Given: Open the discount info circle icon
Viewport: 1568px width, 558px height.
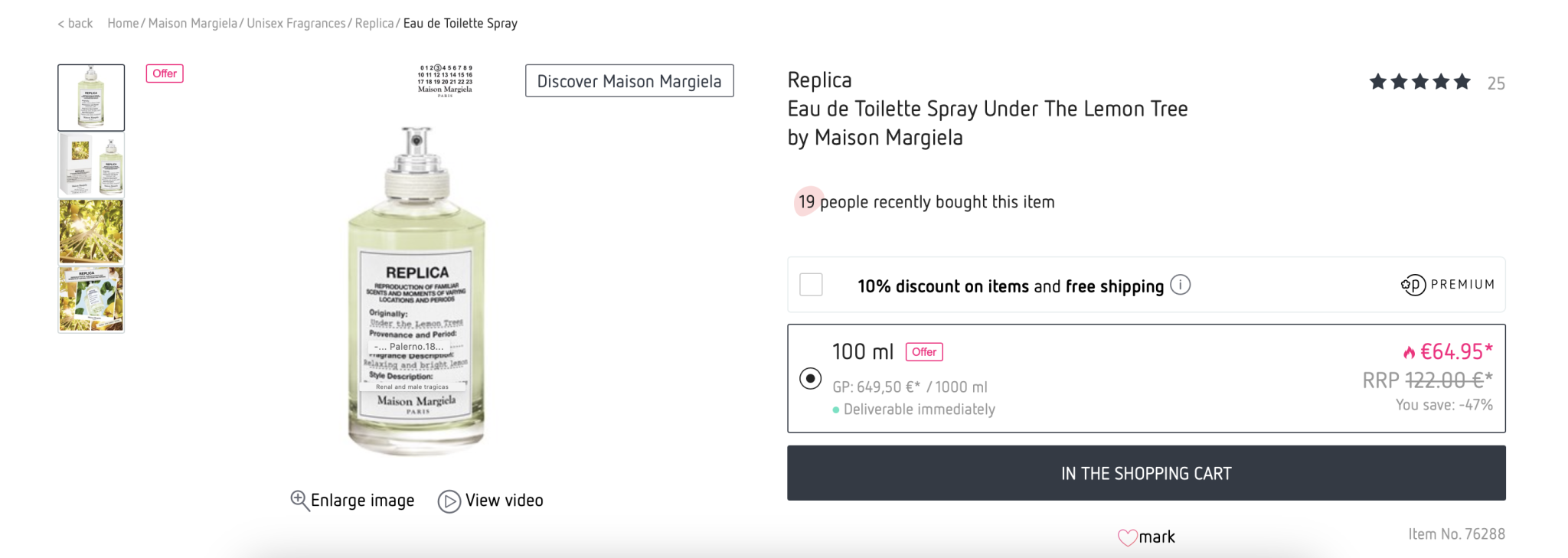Looking at the screenshot, I should pos(1181,286).
